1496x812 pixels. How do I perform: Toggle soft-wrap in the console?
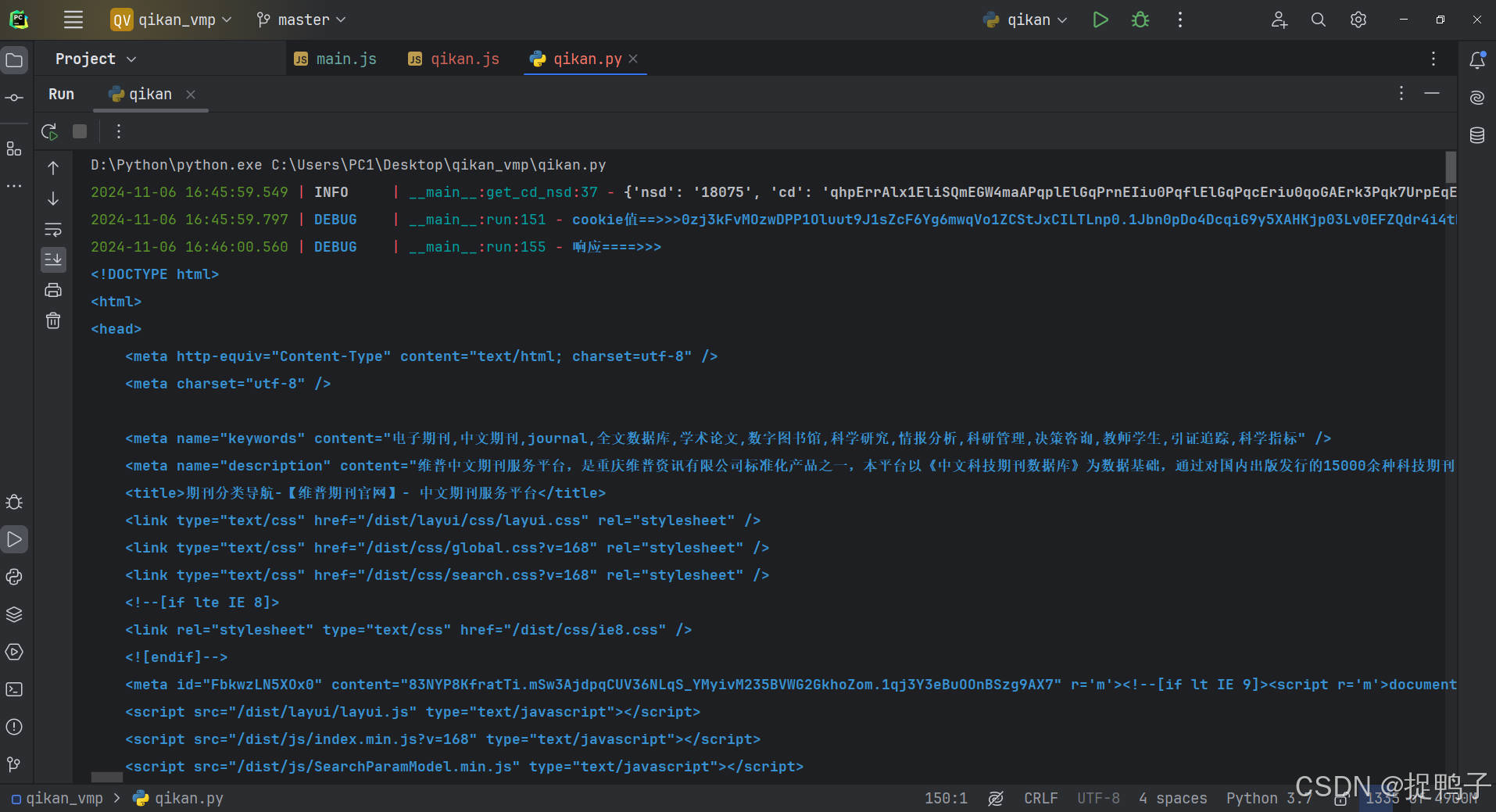point(53,229)
